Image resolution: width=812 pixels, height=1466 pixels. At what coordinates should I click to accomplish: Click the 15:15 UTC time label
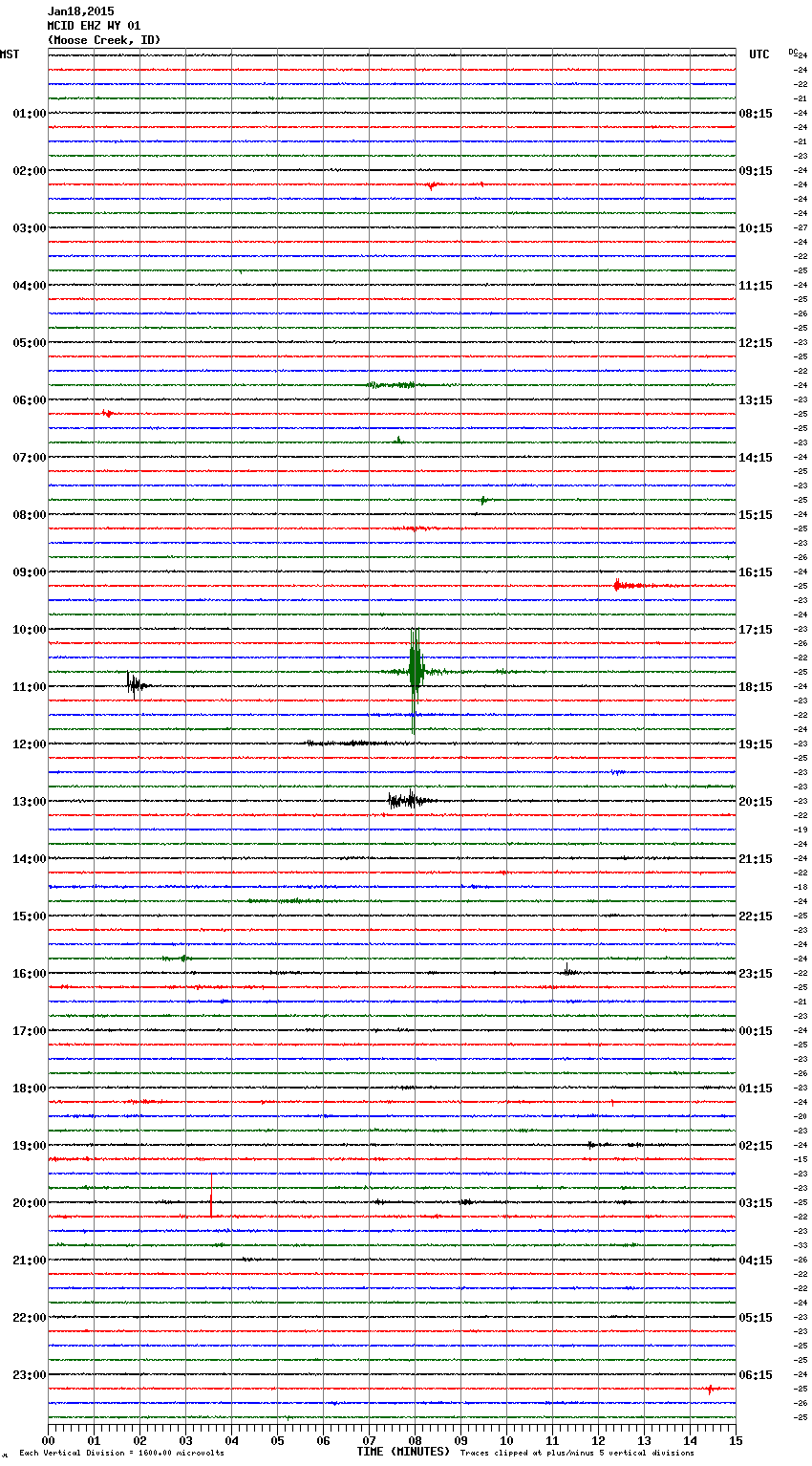(756, 515)
